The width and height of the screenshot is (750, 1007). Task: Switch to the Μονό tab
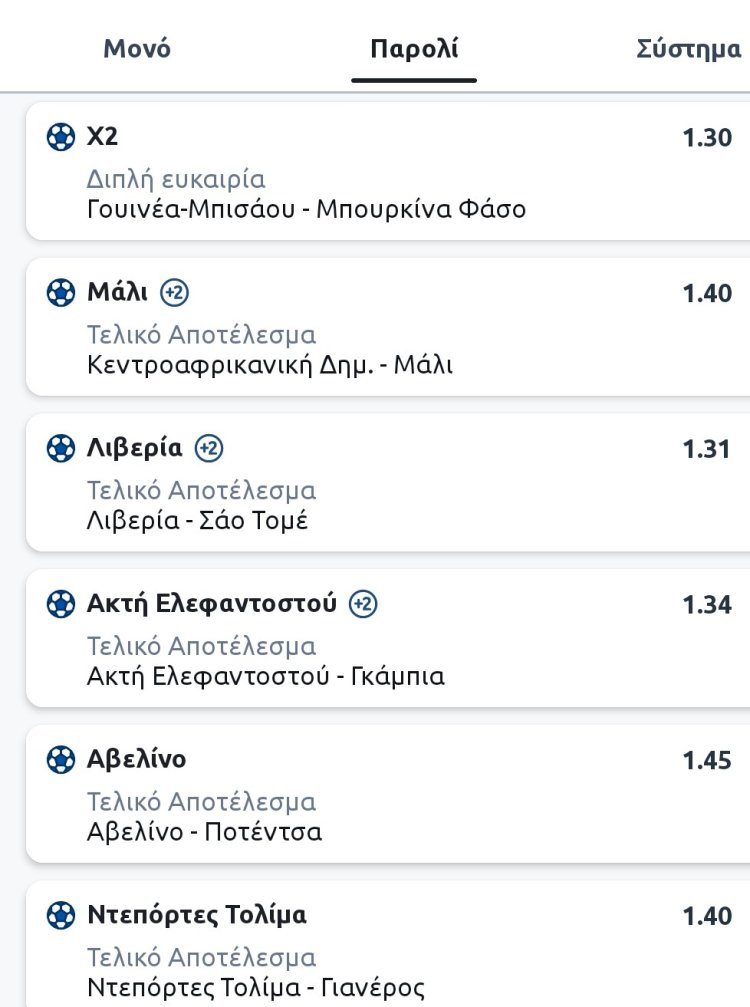coord(137,49)
